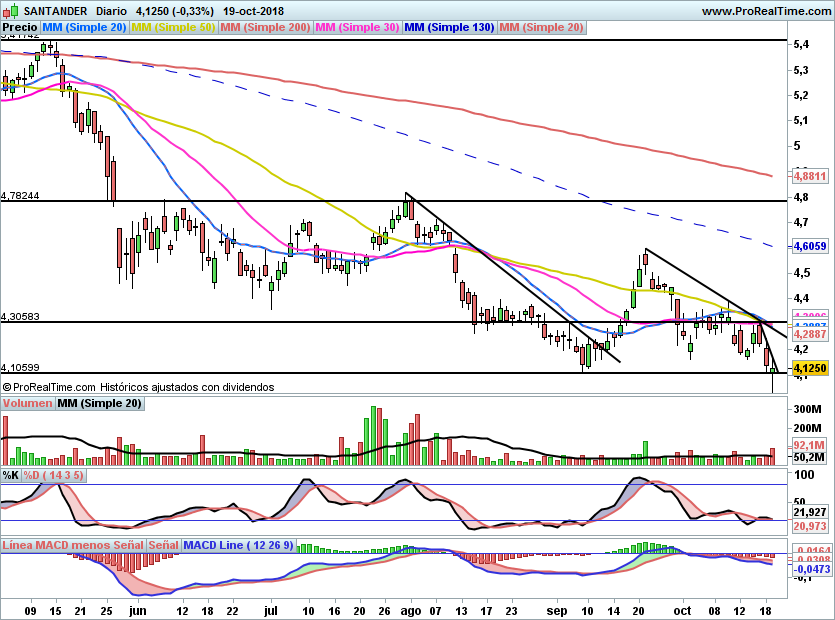Select the MM (Simple 130) label
Image resolution: width=835 pixels, height=620 pixels.
[x=449, y=27]
